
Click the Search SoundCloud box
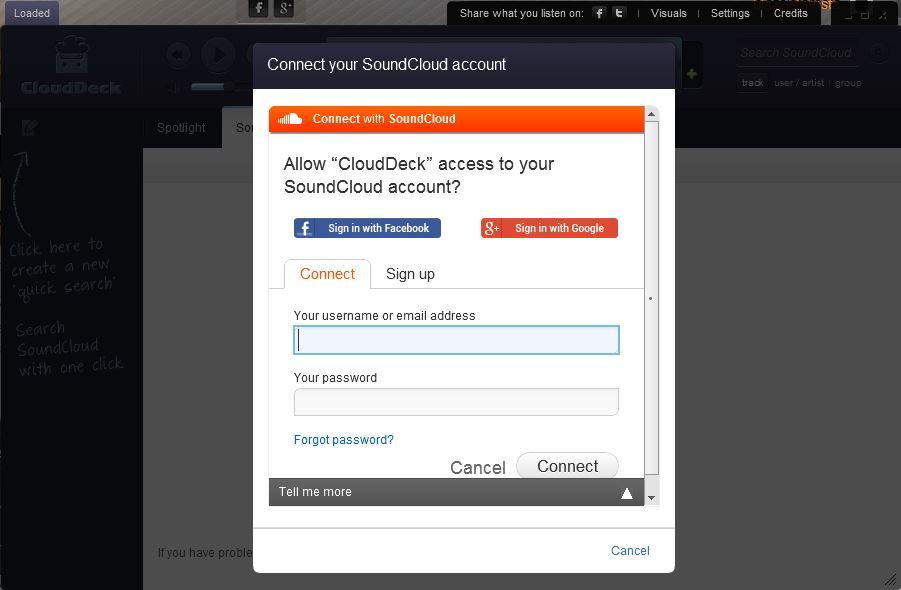click(796, 53)
